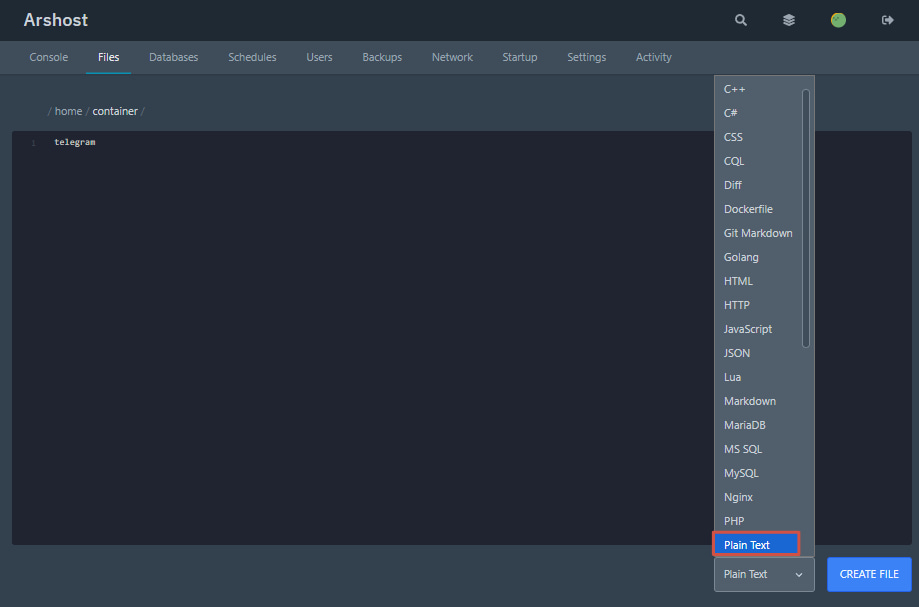Select MariaDB from the language list

[x=757, y=425]
